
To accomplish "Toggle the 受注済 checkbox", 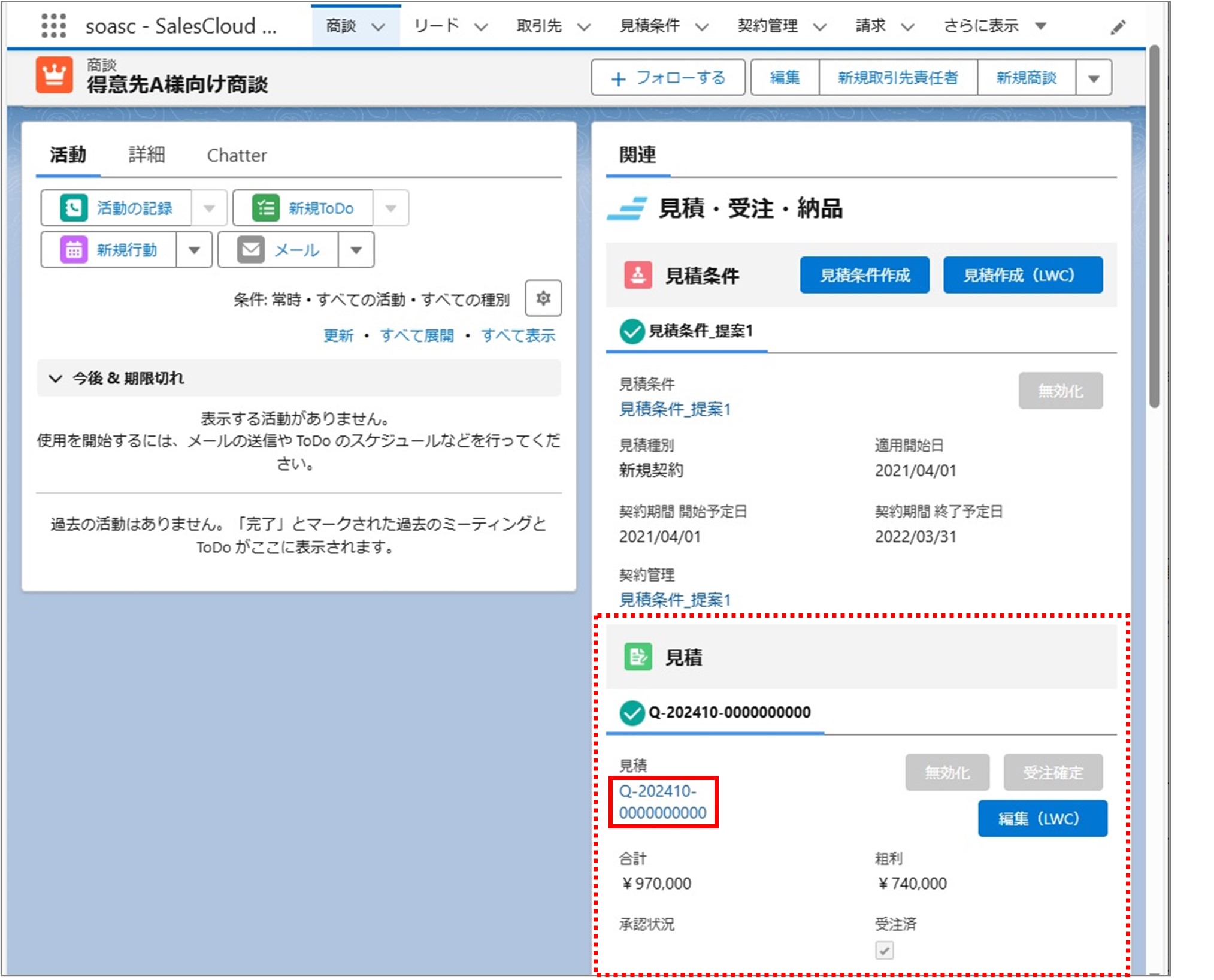I will pyautogui.click(x=884, y=950).
